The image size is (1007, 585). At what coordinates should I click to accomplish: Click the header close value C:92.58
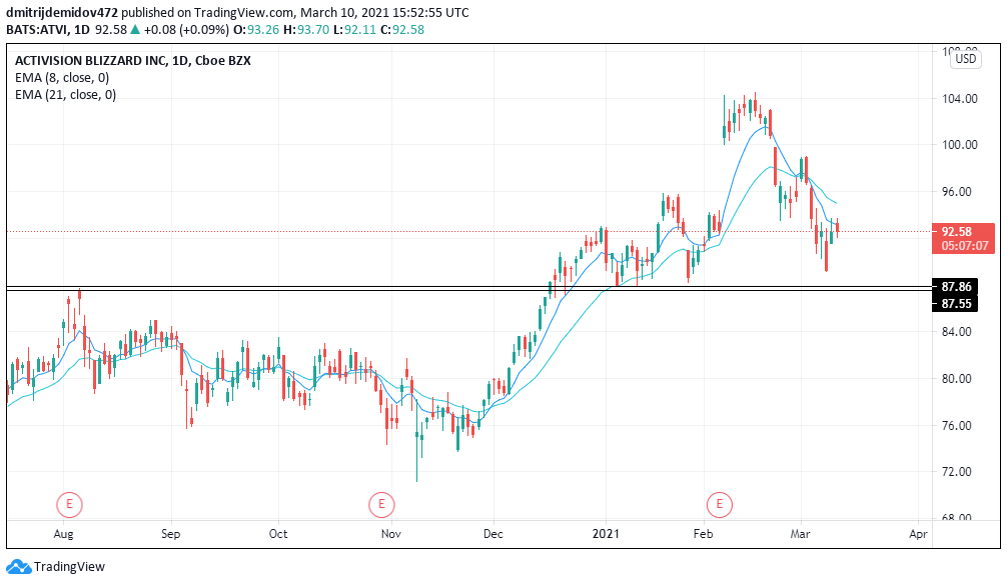tap(402, 30)
